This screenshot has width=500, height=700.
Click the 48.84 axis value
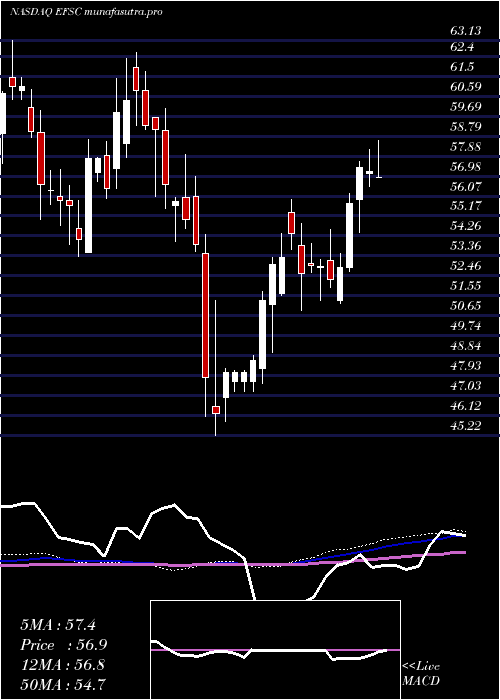(x=466, y=346)
